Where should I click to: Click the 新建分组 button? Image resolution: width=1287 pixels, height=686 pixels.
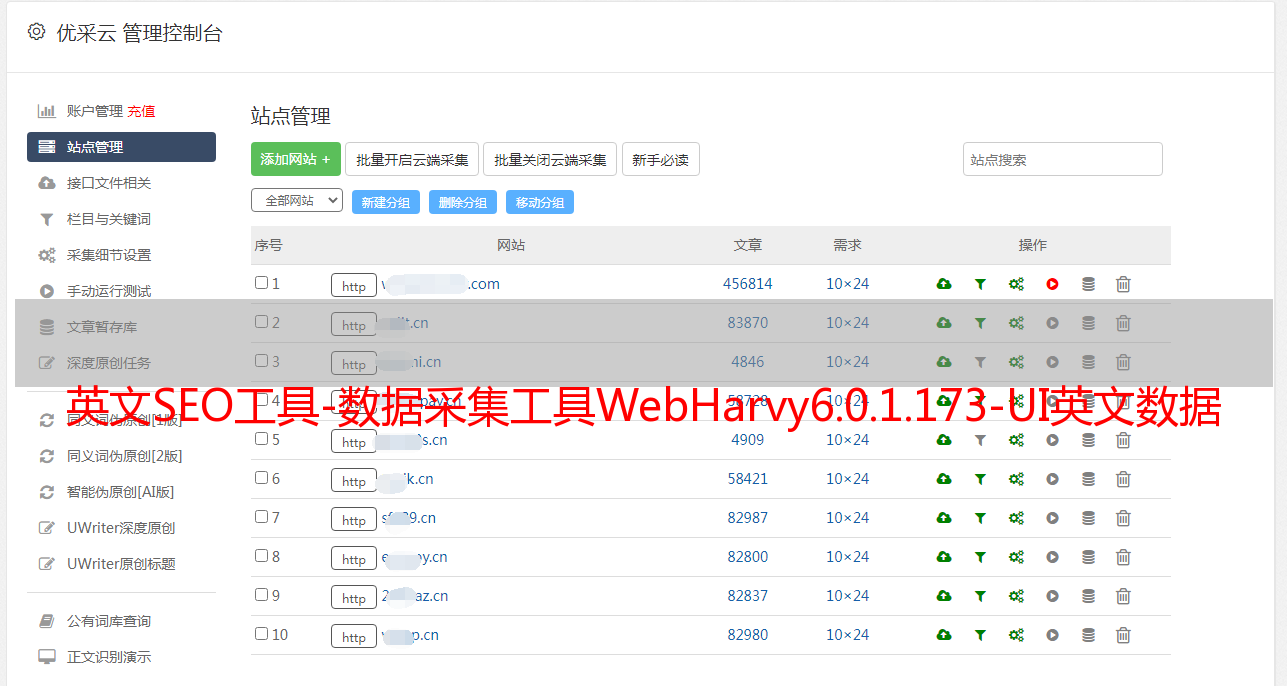(x=386, y=202)
